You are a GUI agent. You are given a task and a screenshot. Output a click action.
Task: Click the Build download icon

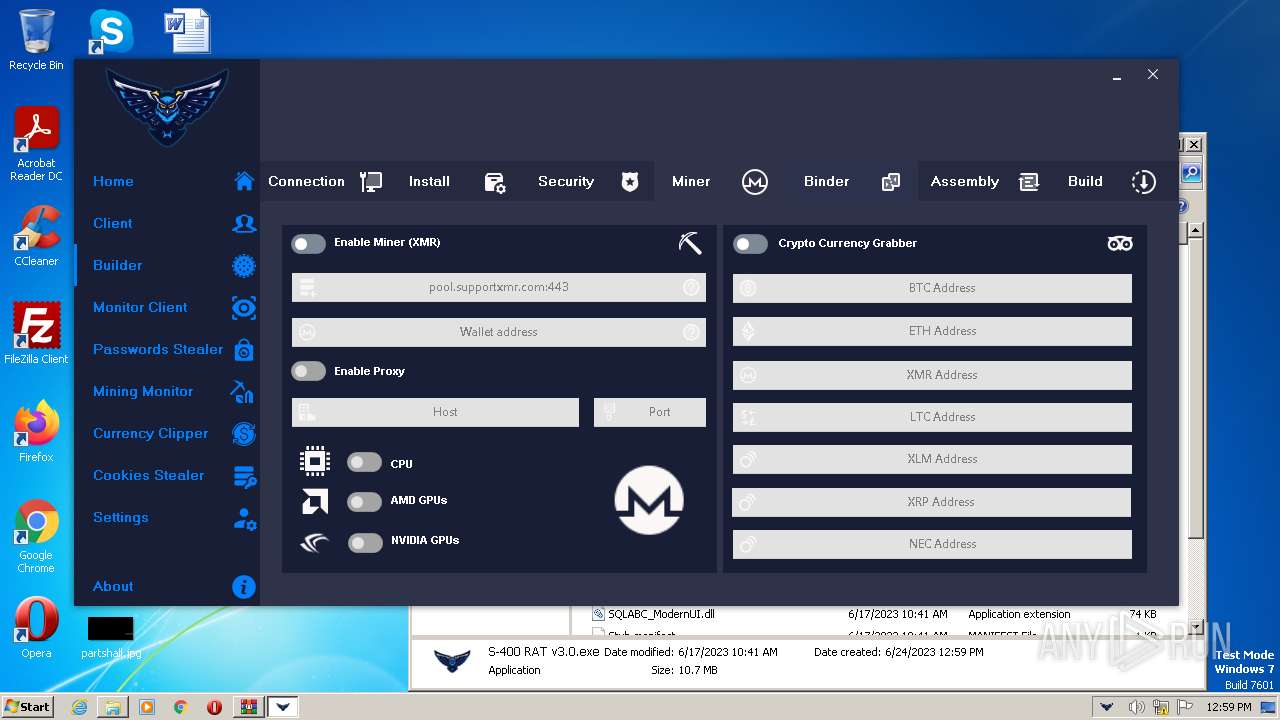[1143, 182]
